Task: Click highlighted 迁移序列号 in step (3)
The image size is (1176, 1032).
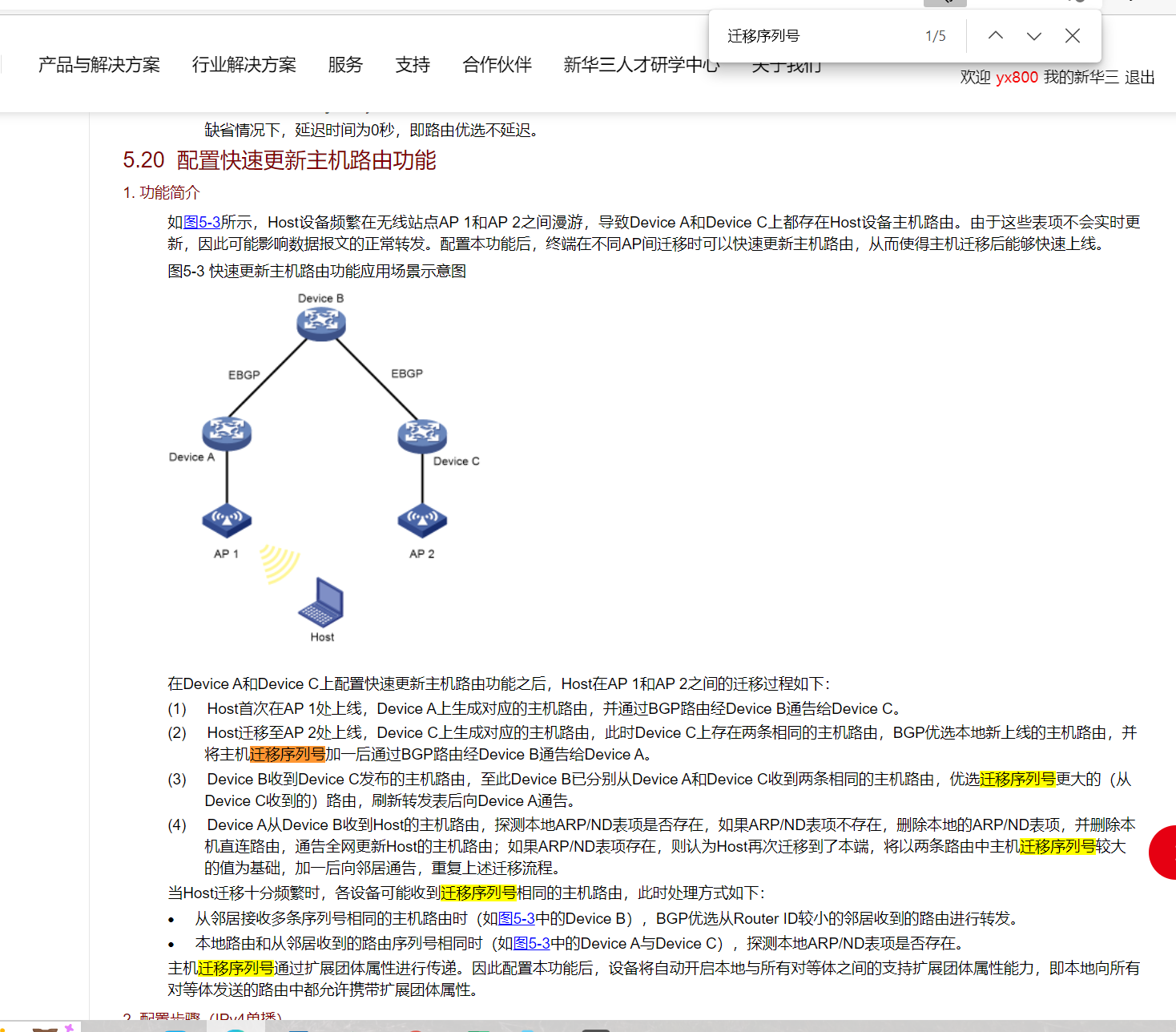Action: pyautogui.click(x=1018, y=780)
